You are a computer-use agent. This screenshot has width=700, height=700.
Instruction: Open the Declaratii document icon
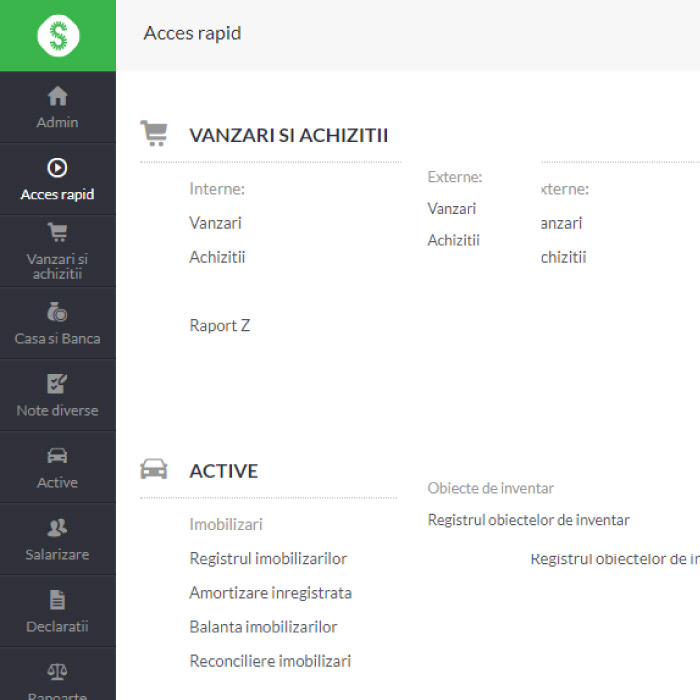pyautogui.click(x=58, y=600)
